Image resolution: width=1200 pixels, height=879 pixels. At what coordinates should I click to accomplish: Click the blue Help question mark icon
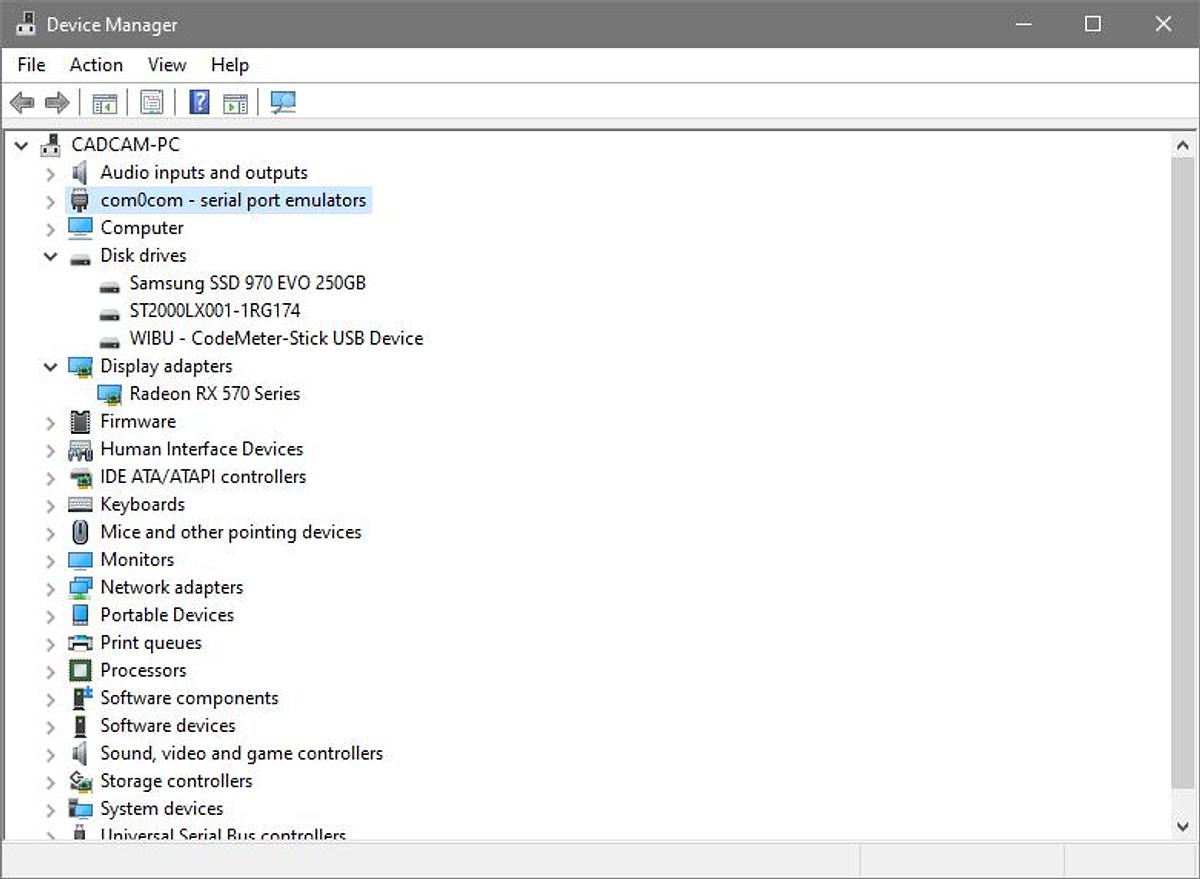pos(199,102)
